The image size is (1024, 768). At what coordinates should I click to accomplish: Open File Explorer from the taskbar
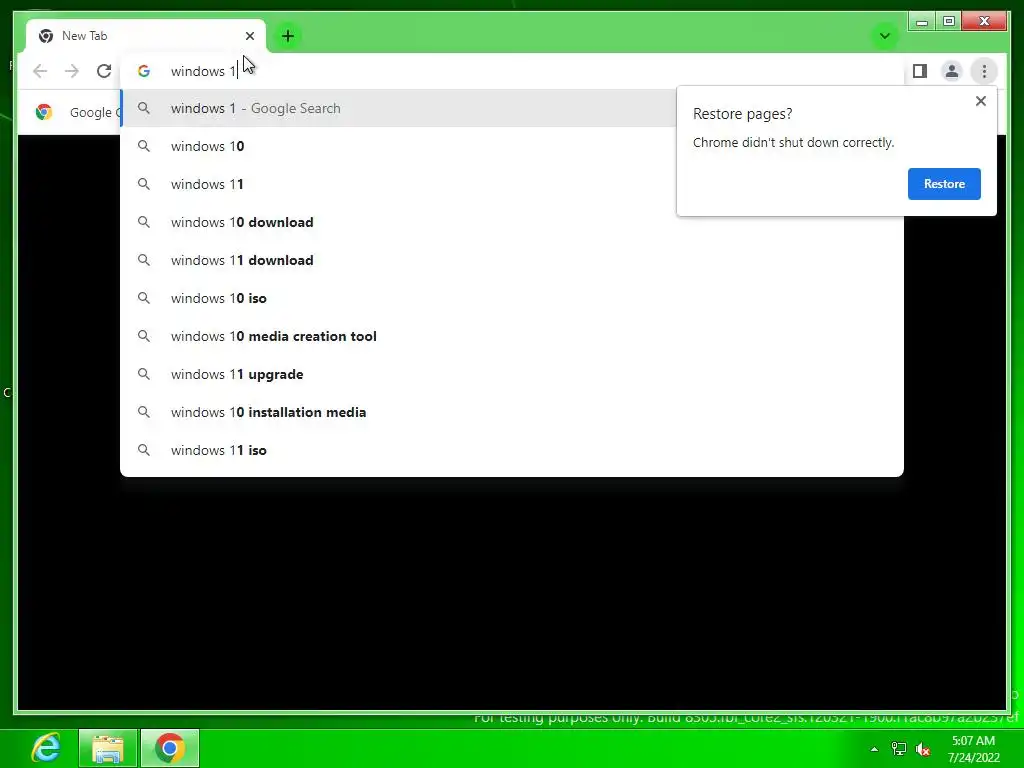point(108,748)
